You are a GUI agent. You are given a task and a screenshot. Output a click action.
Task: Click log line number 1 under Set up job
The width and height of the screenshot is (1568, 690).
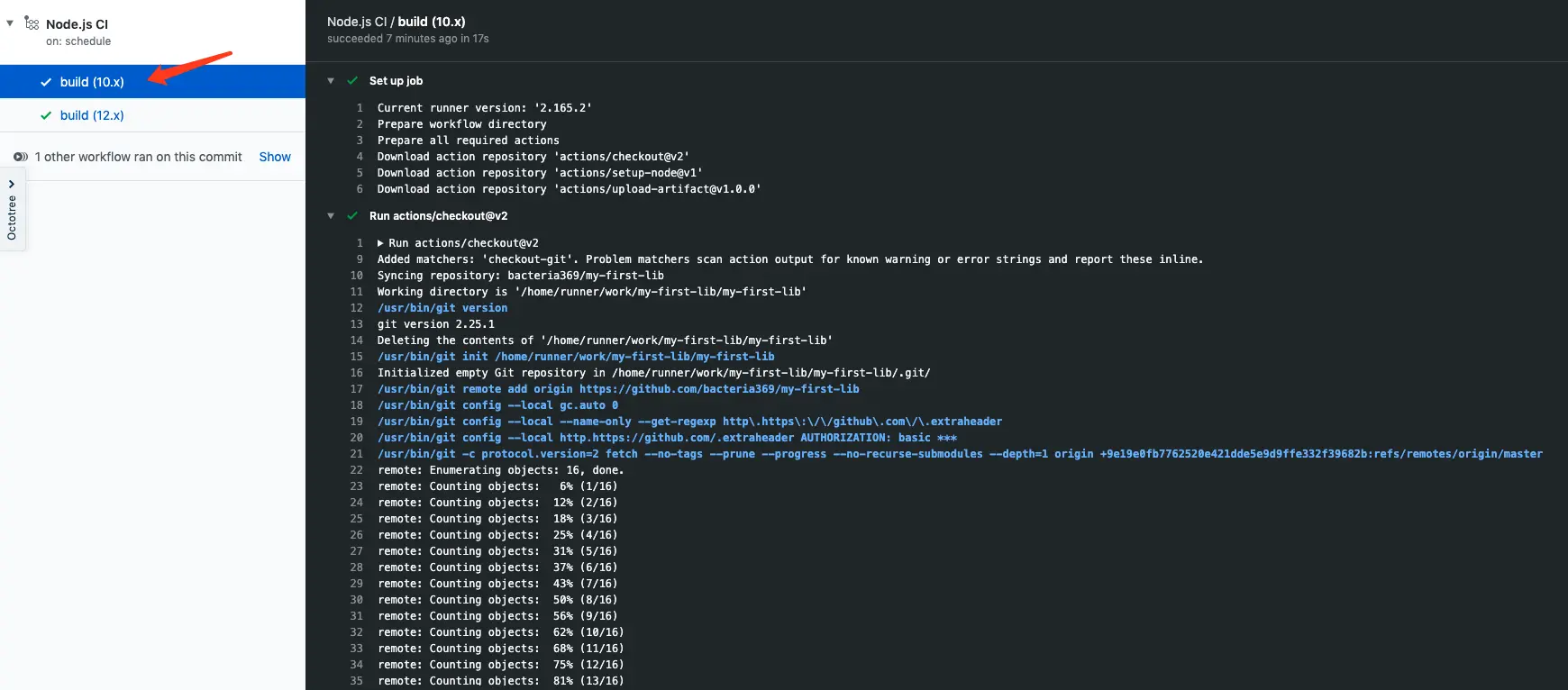(360, 108)
